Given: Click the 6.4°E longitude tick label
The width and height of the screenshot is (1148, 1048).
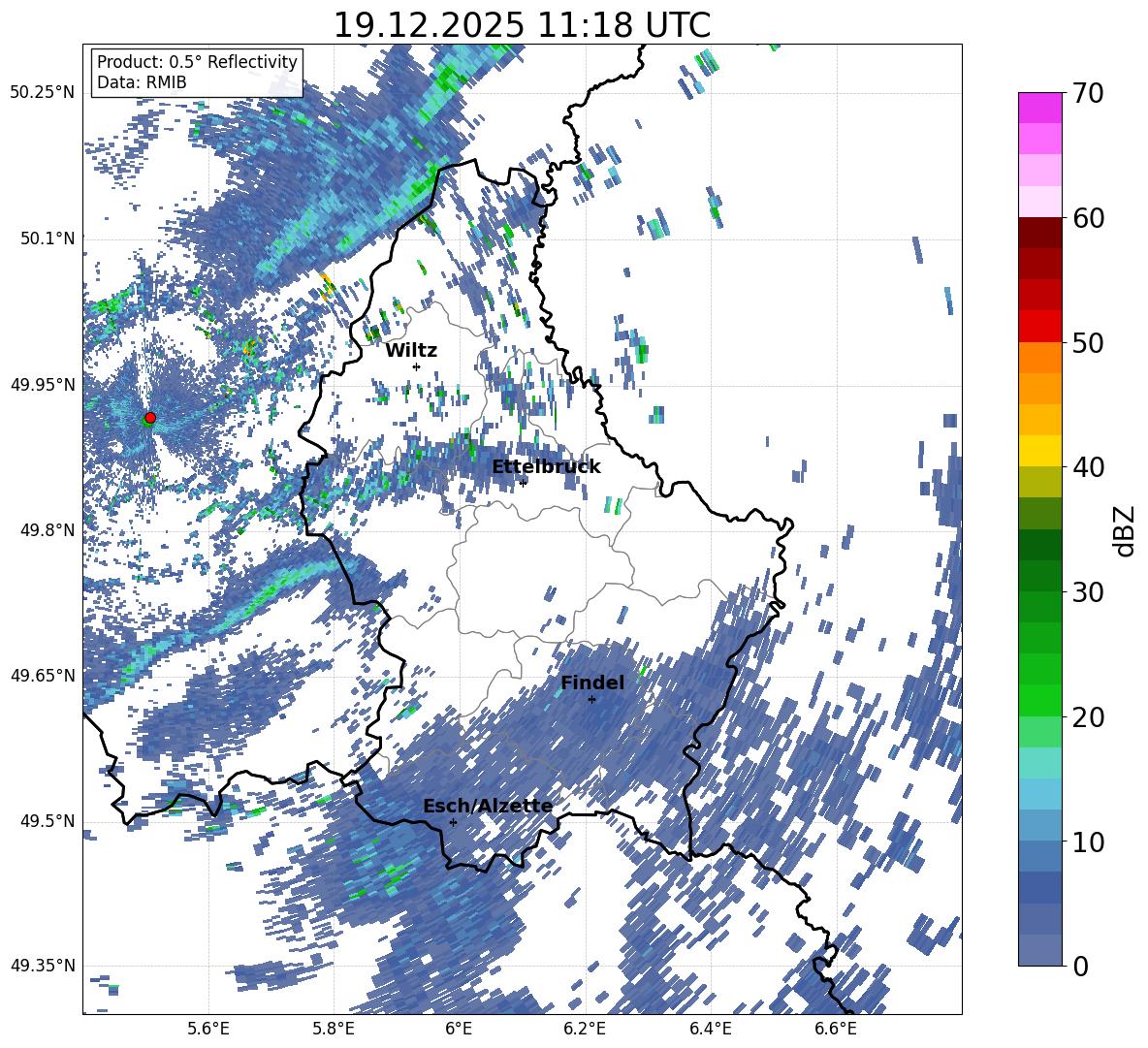Looking at the screenshot, I should 710,1029.
